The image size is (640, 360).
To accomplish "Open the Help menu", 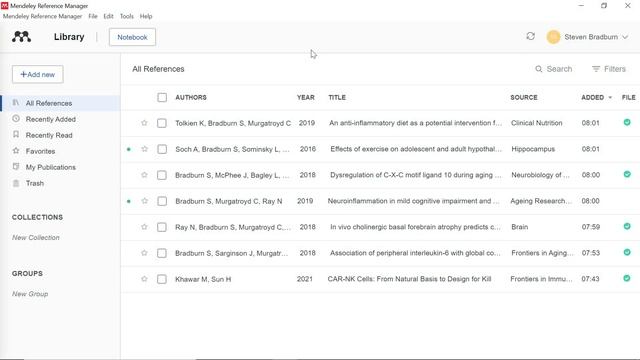I will coord(146,16).
